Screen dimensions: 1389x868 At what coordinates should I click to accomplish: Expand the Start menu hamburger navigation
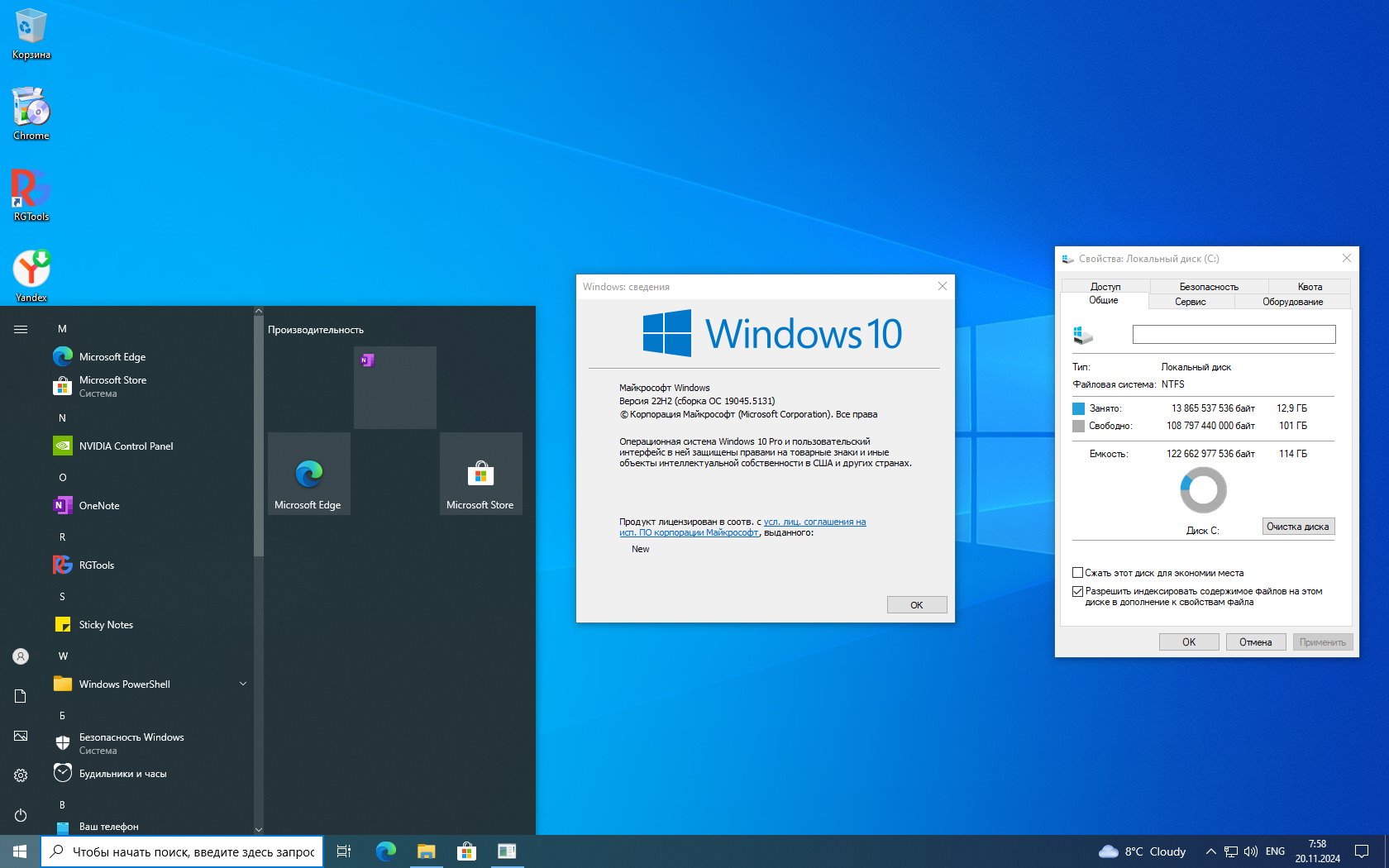point(21,329)
